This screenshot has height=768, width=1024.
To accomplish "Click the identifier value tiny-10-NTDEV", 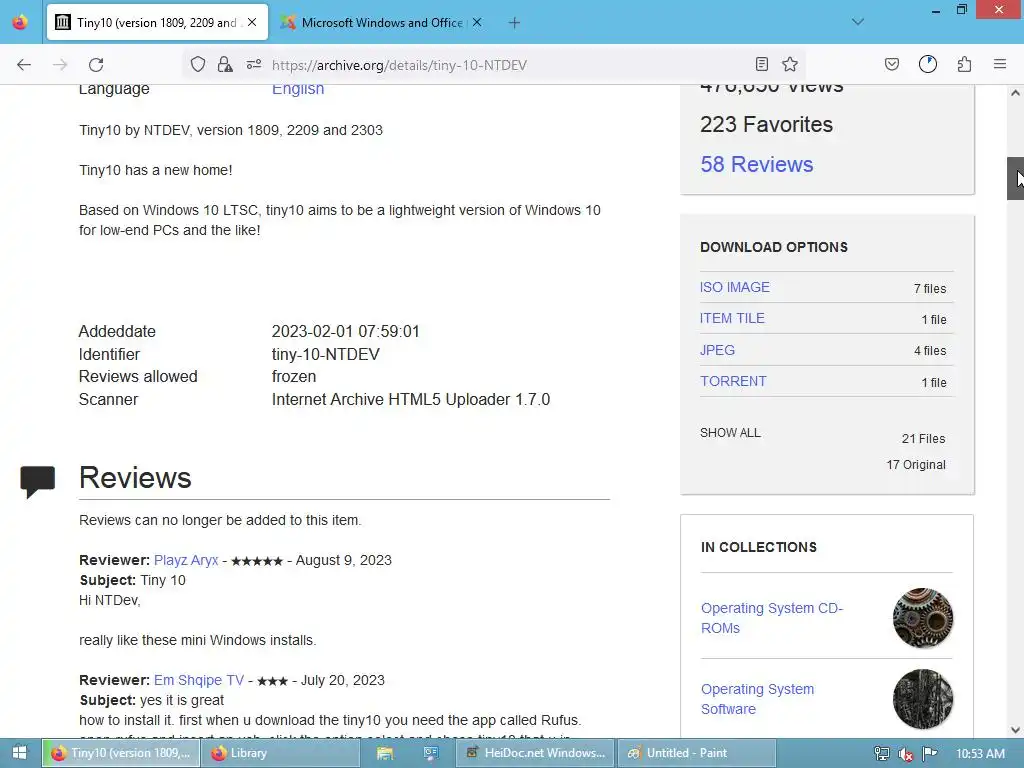I will pos(325,354).
